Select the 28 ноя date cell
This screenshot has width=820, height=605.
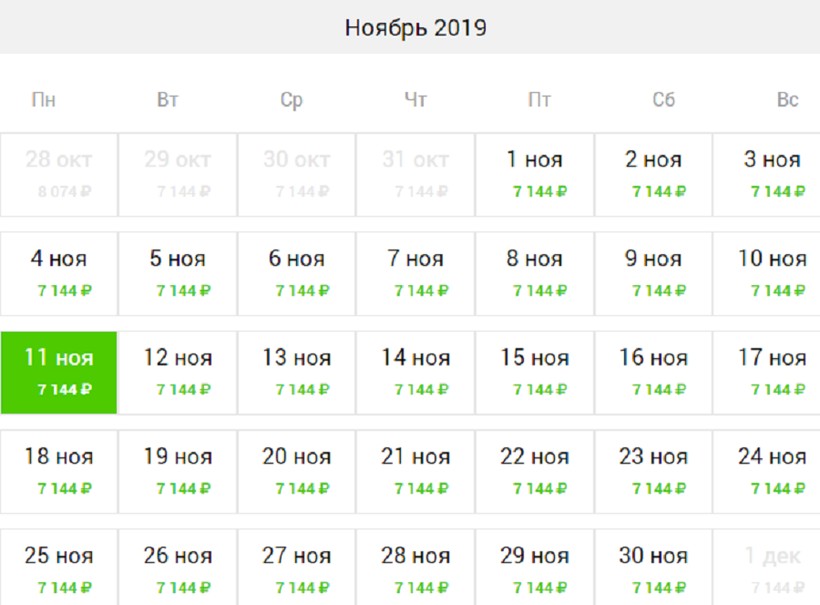pos(415,568)
